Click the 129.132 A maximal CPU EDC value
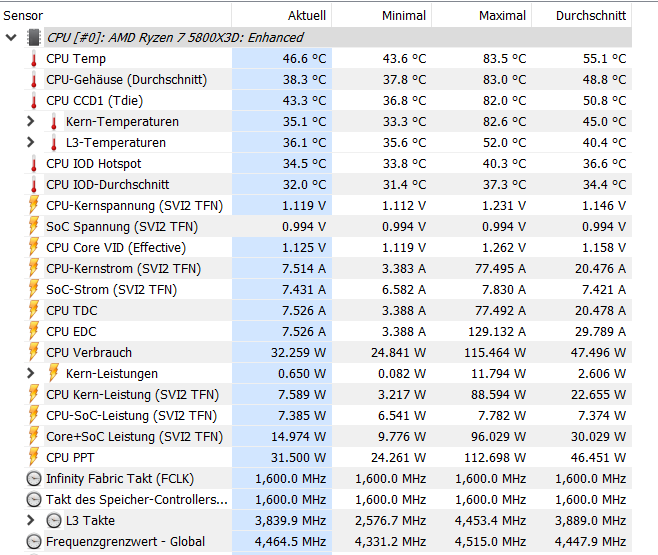 click(x=497, y=331)
